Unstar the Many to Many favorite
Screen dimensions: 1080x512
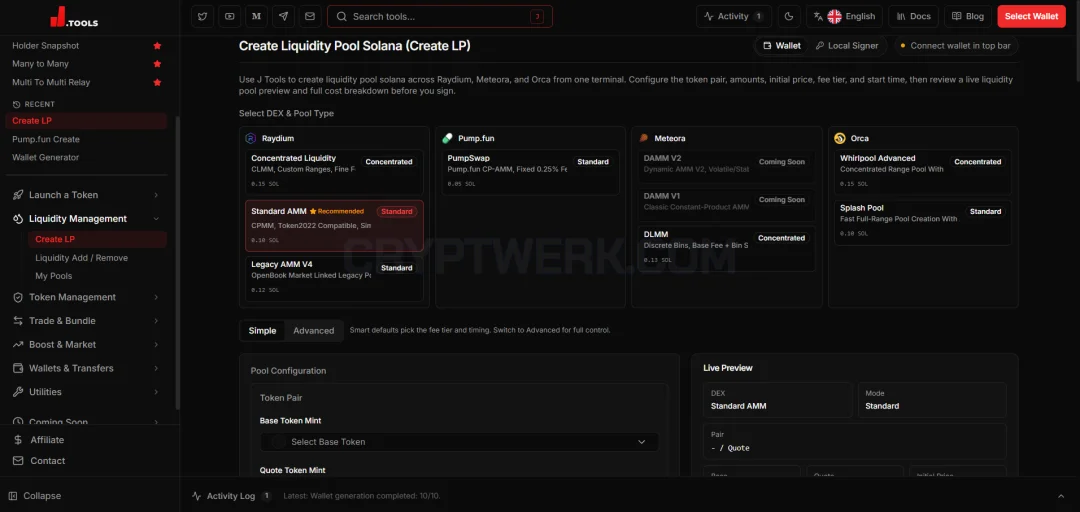(x=157, y=63)
